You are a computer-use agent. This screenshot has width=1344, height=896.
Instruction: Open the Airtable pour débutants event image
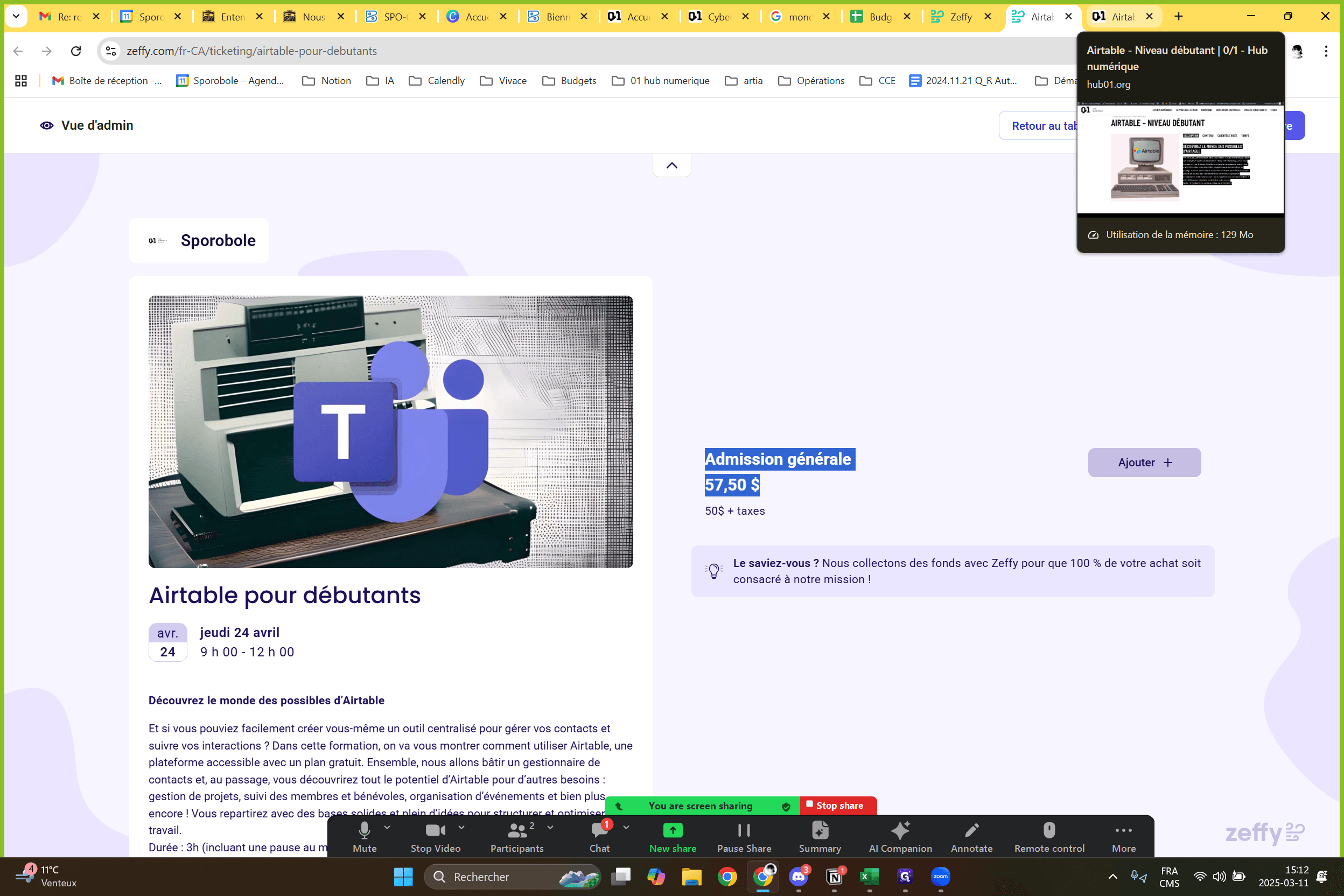click(391, 431)
